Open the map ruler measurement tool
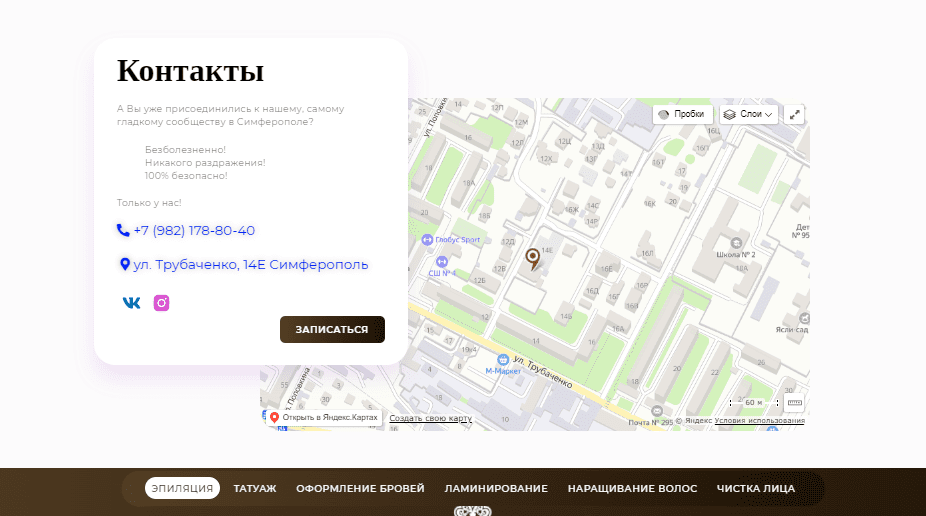Image resolution: width=926 pixels, height=516 pixels. [x=795, y=403]
